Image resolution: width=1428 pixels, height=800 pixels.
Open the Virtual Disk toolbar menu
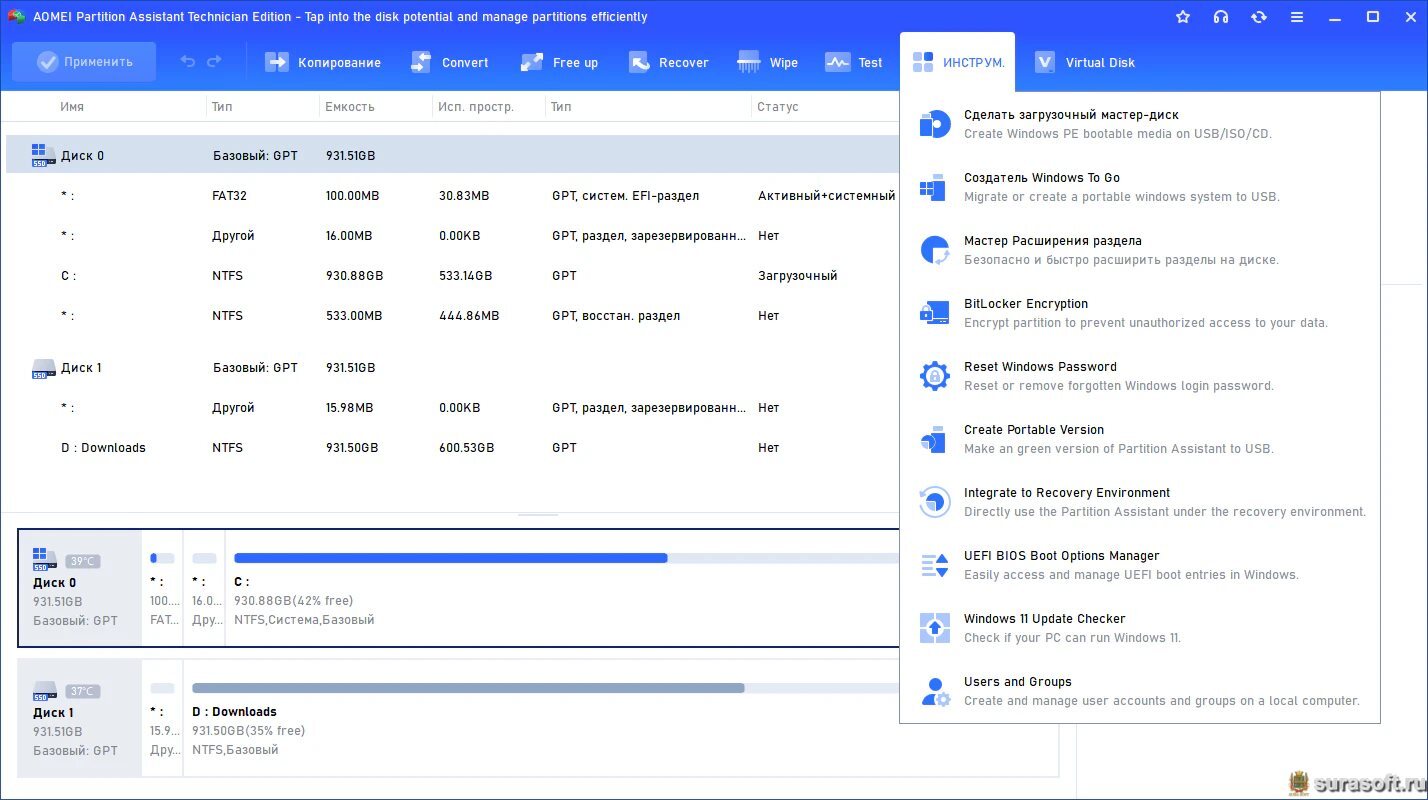pos(1085,62)
